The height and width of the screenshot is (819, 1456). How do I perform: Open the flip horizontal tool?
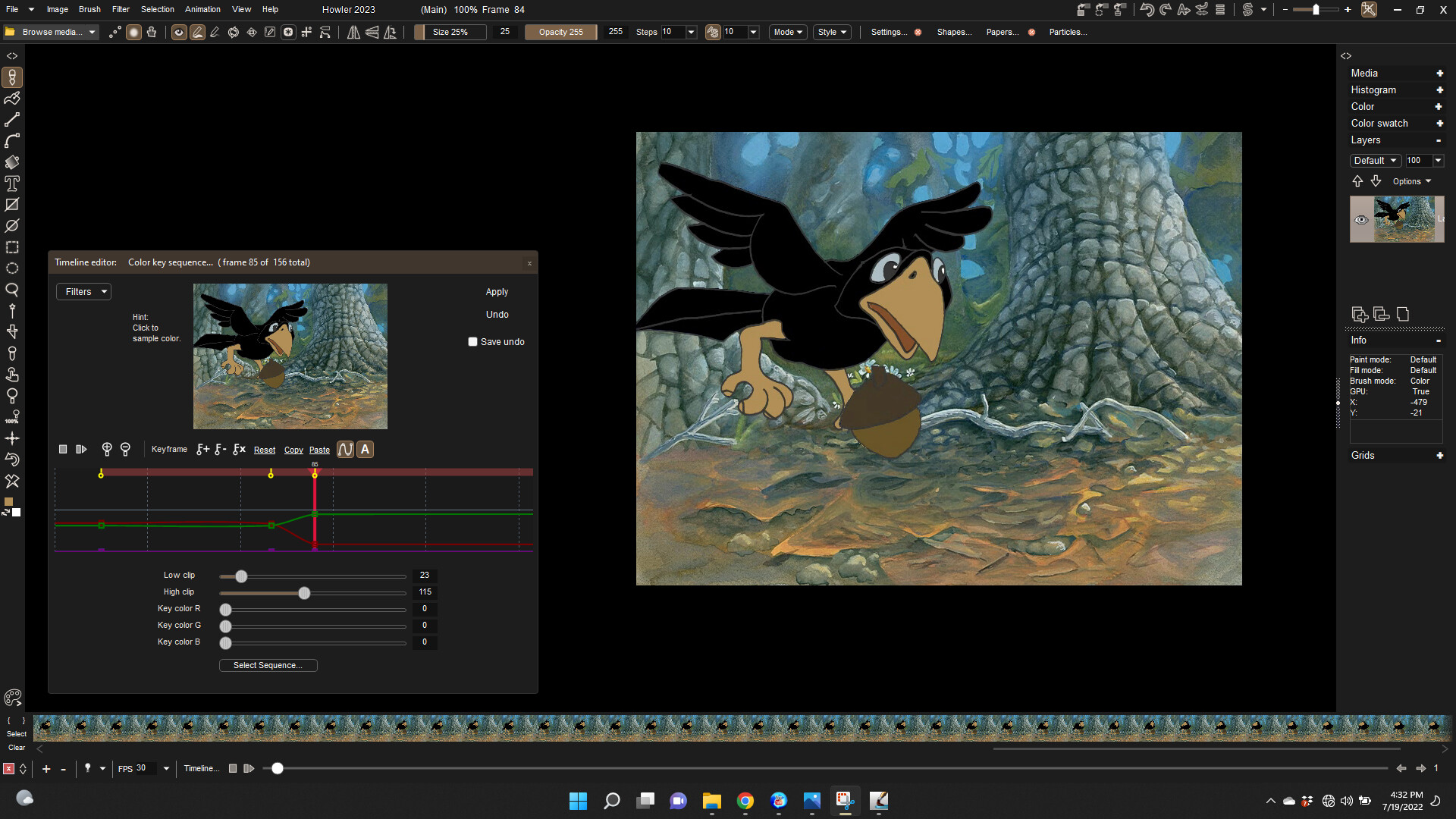point(353,32)
